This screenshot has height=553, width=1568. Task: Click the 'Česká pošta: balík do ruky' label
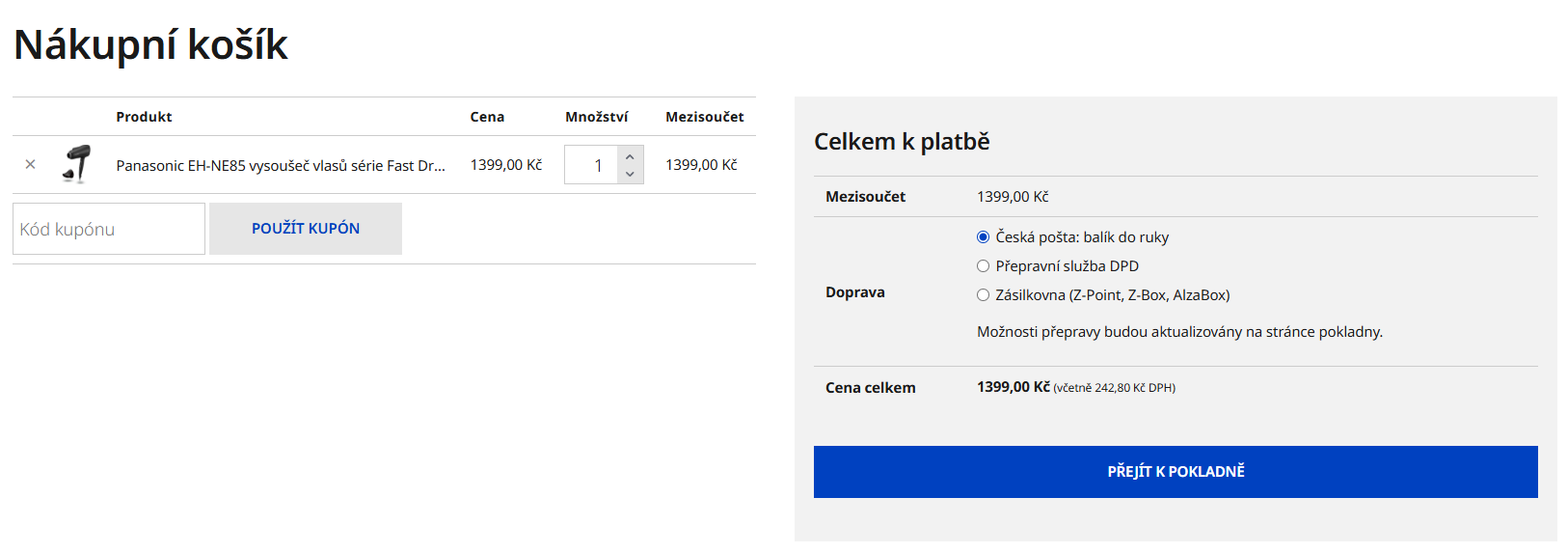(x=1082, y=237)
